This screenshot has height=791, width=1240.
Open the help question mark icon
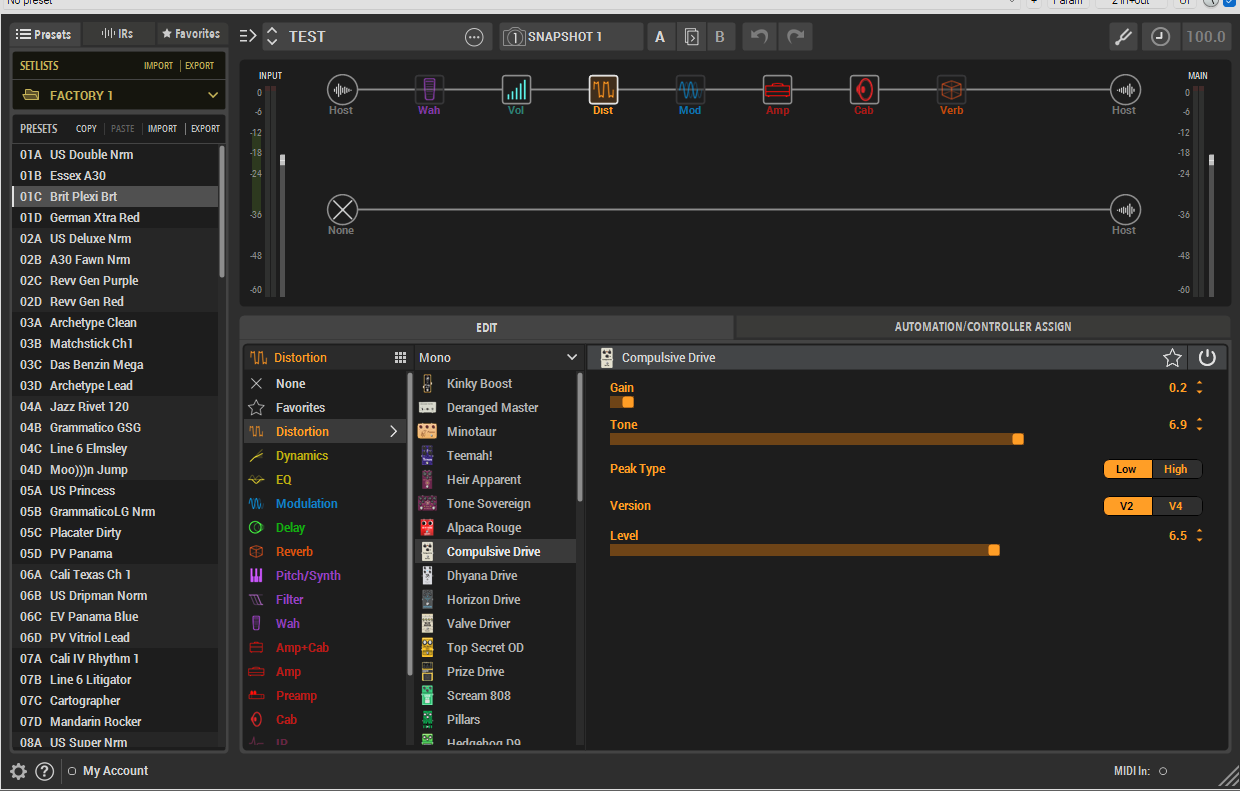(44, 771)
